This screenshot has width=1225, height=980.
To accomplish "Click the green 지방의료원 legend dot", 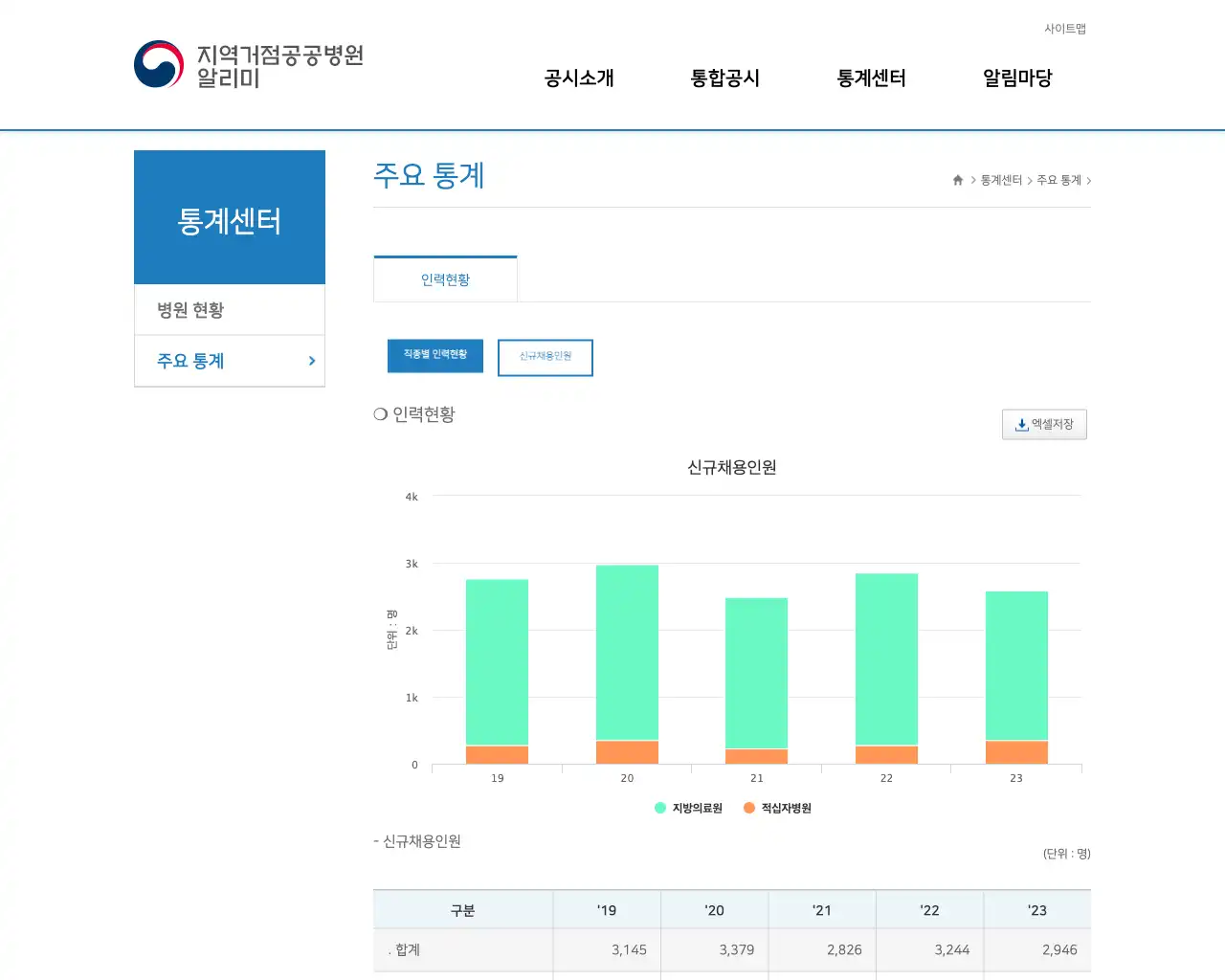I will (659, 808).
